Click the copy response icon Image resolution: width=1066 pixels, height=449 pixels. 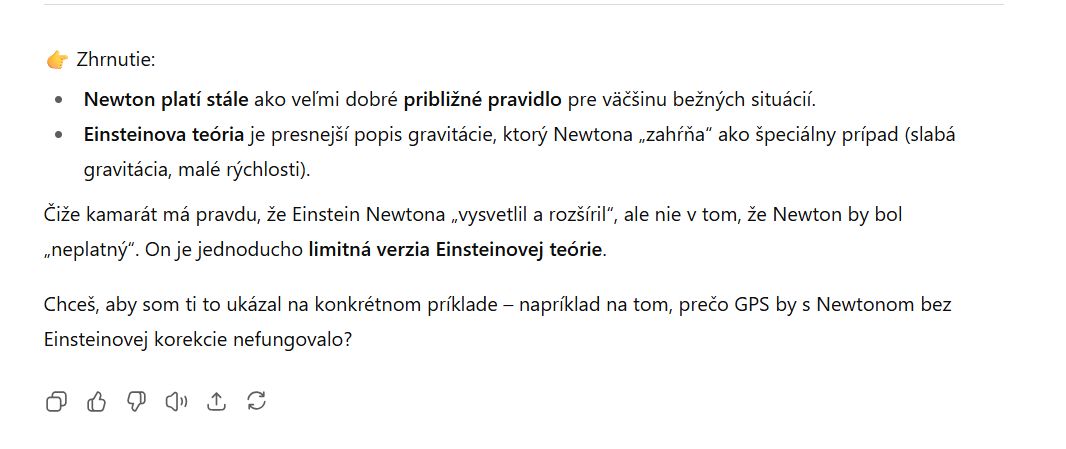click(x=56, y=402)
